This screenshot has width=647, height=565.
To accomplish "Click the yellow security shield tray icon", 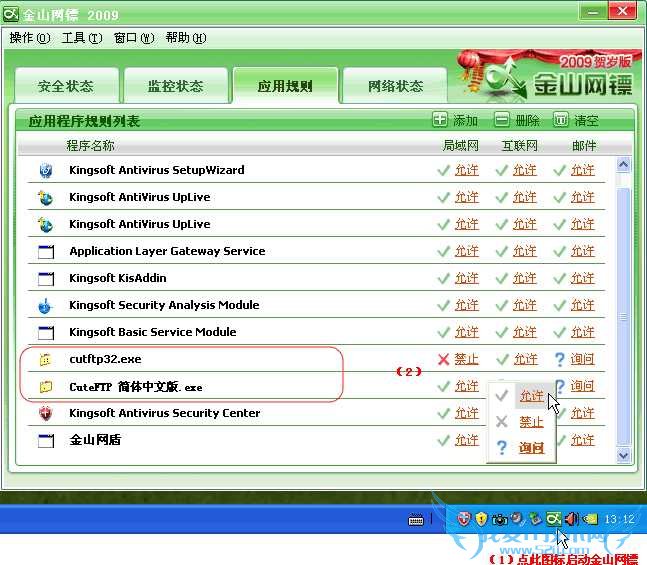I will (x=481, y=519).
